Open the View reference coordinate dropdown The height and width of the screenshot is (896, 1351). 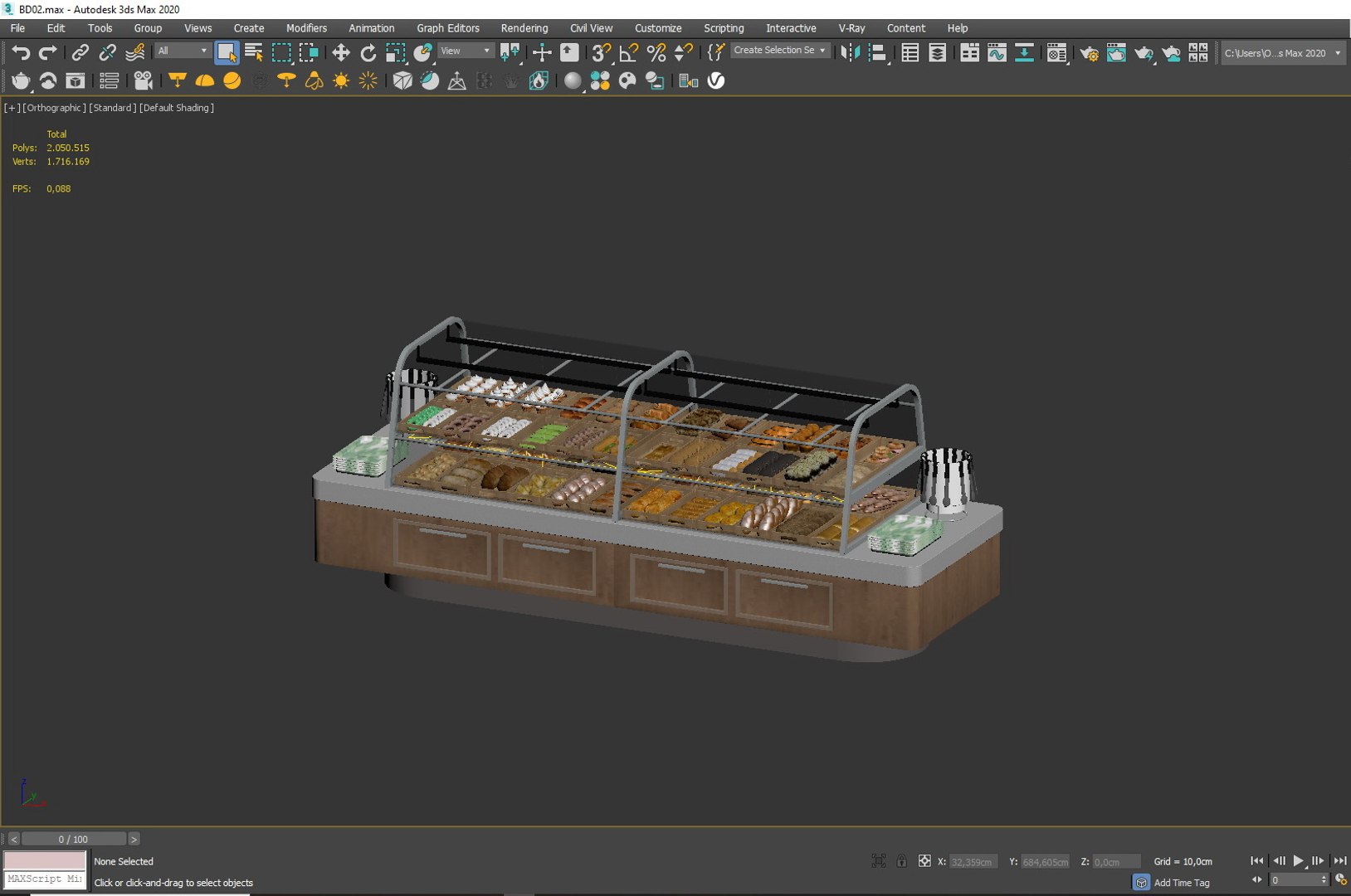(466, 51)
